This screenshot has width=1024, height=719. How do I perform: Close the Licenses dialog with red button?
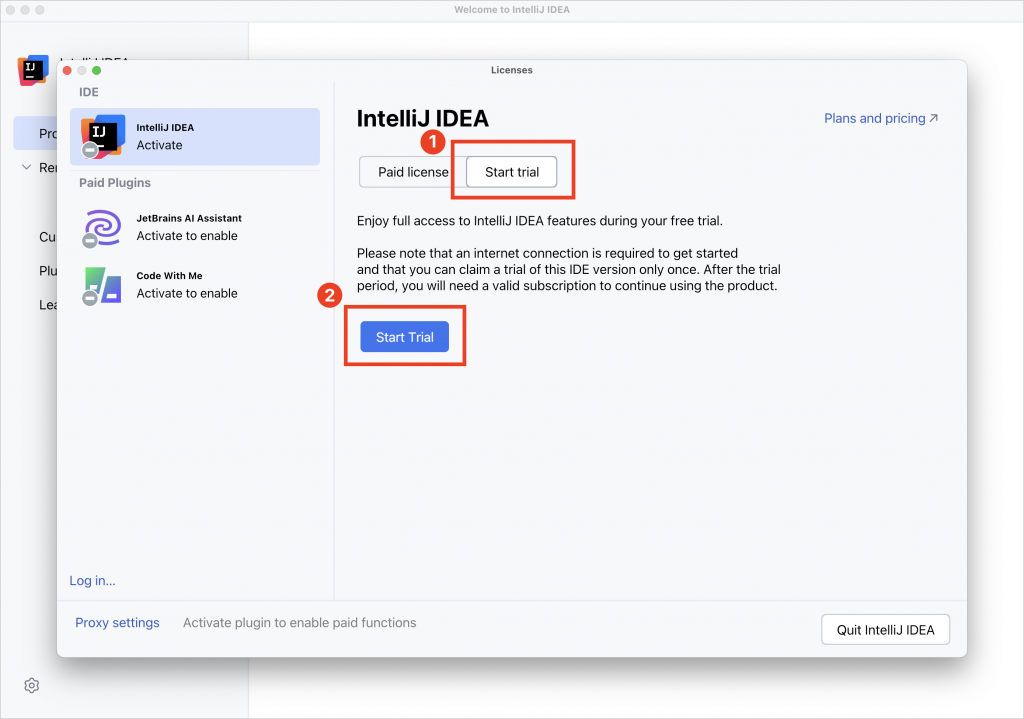(67, 71)
